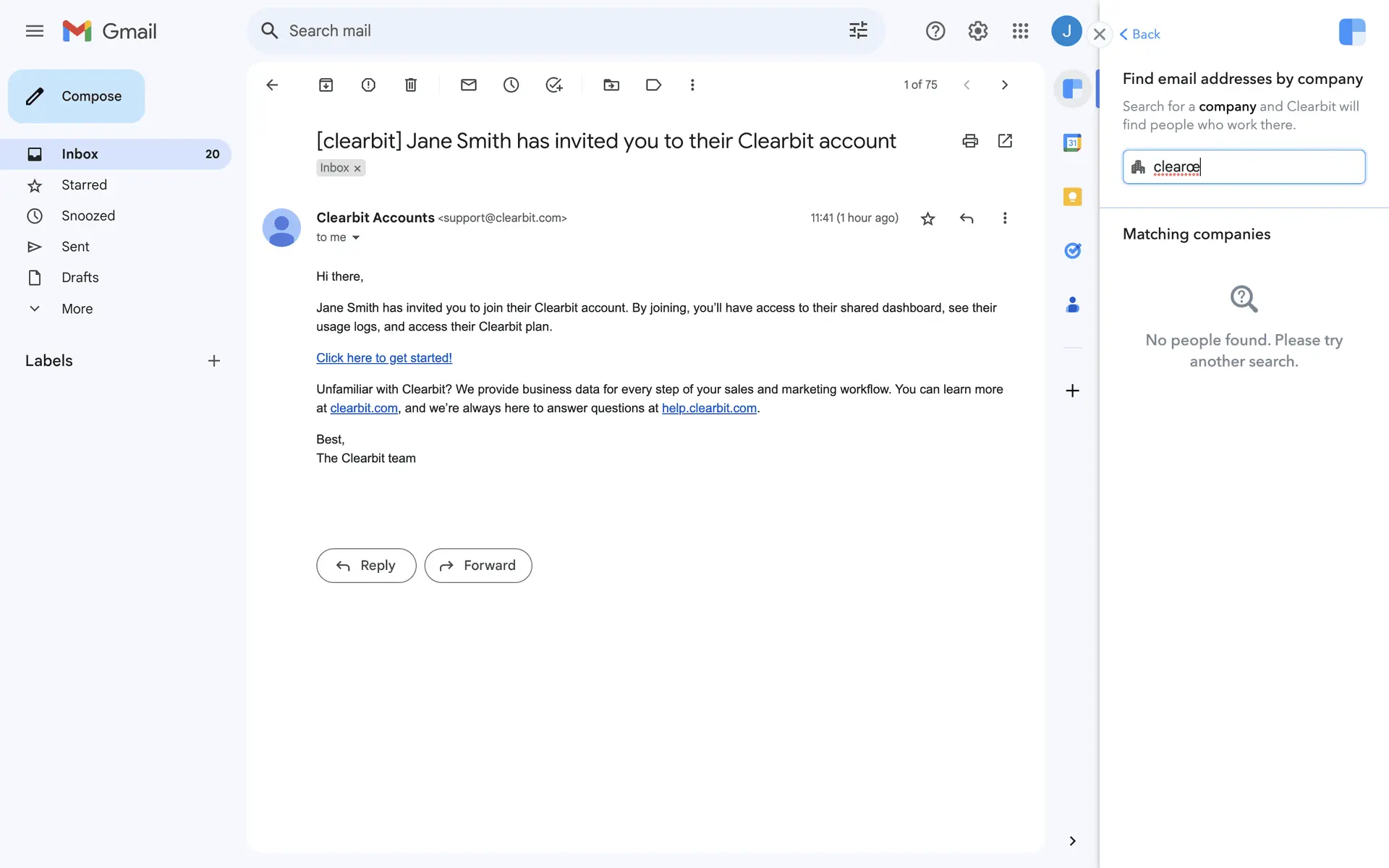Click 'Click here to get started!' link
The height and width of the screenshot is (868, 1389).
tap(383, 358)
